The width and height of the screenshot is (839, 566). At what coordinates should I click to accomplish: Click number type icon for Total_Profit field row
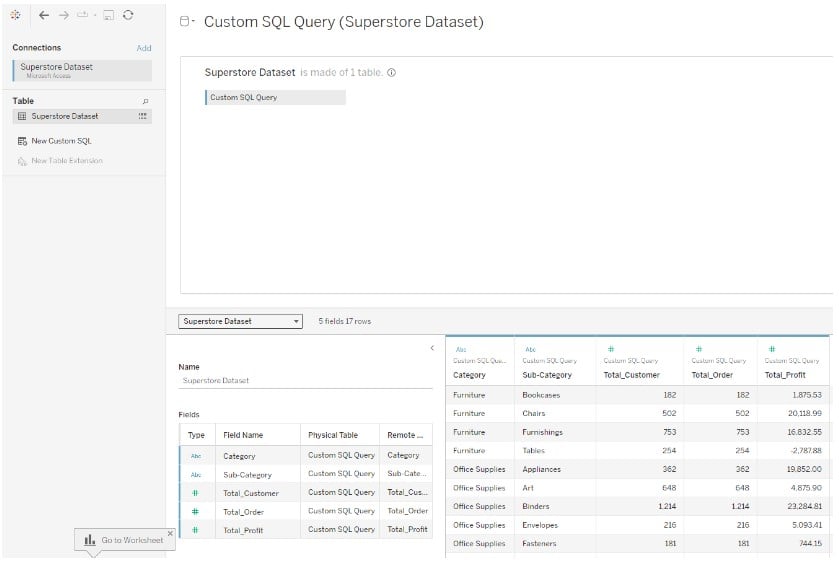[x=195, y=530]
